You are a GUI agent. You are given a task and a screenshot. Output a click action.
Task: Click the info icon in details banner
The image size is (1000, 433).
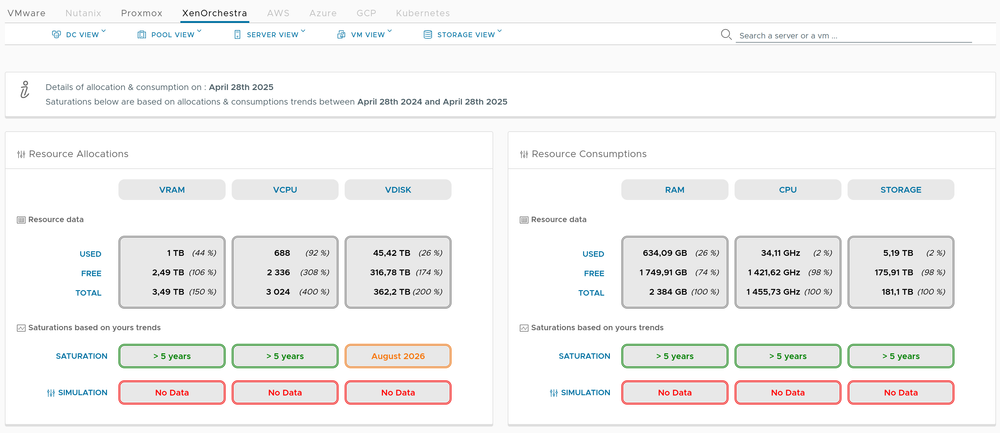coord(25,93)
